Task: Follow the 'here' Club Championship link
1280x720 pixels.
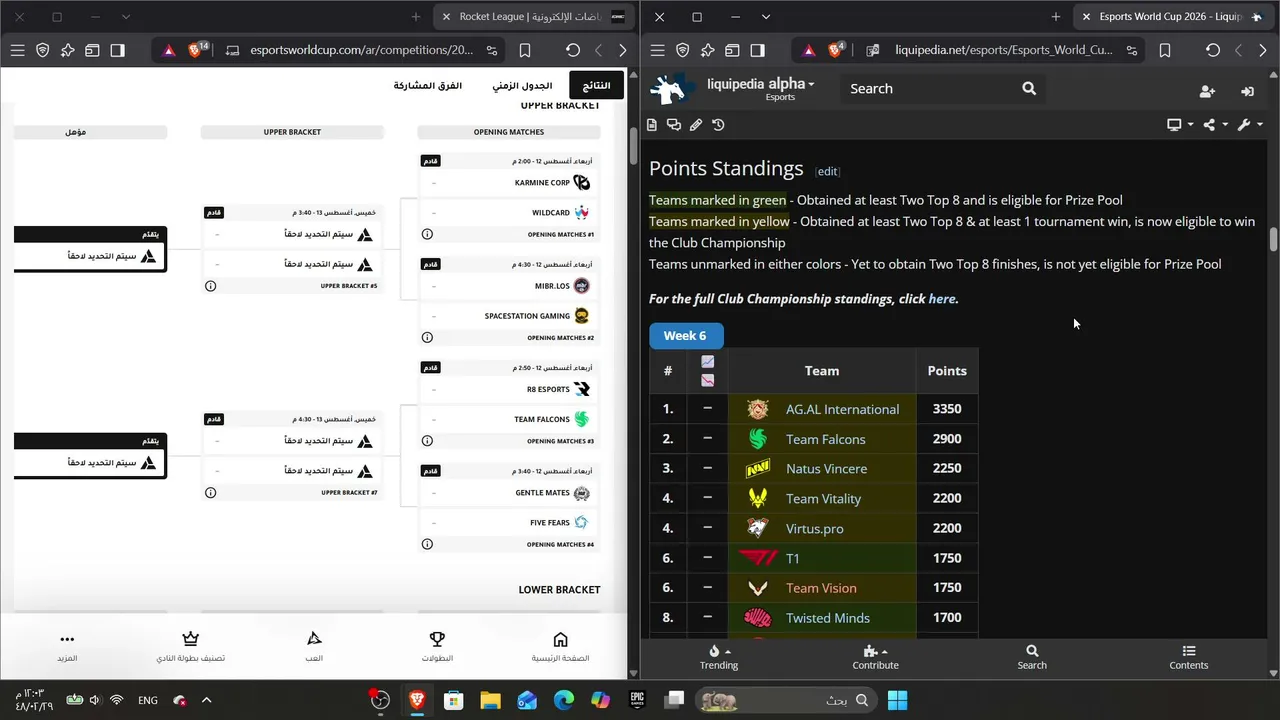Action: (941, 299)
